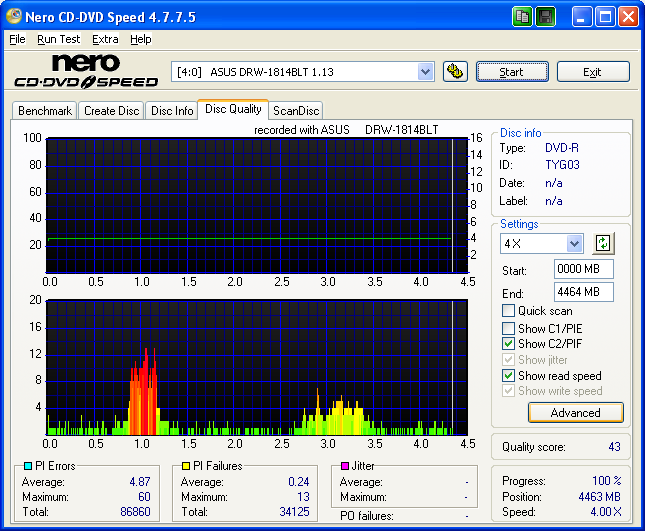Enable the Quick scan checkbox
The image size is (645, 531).
pos(508,311)
